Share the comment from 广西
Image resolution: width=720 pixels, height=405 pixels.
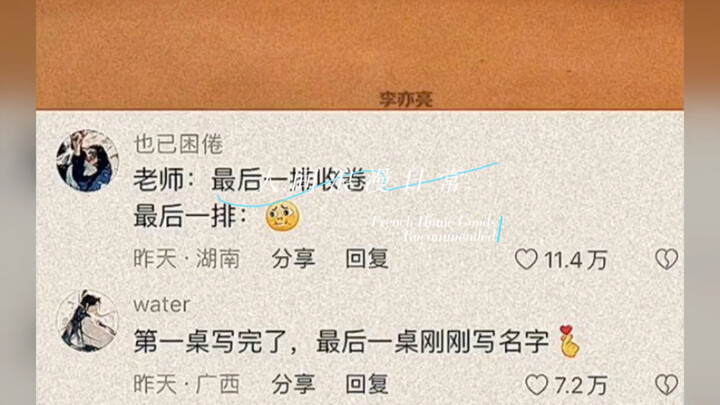(x=293, y=385)
